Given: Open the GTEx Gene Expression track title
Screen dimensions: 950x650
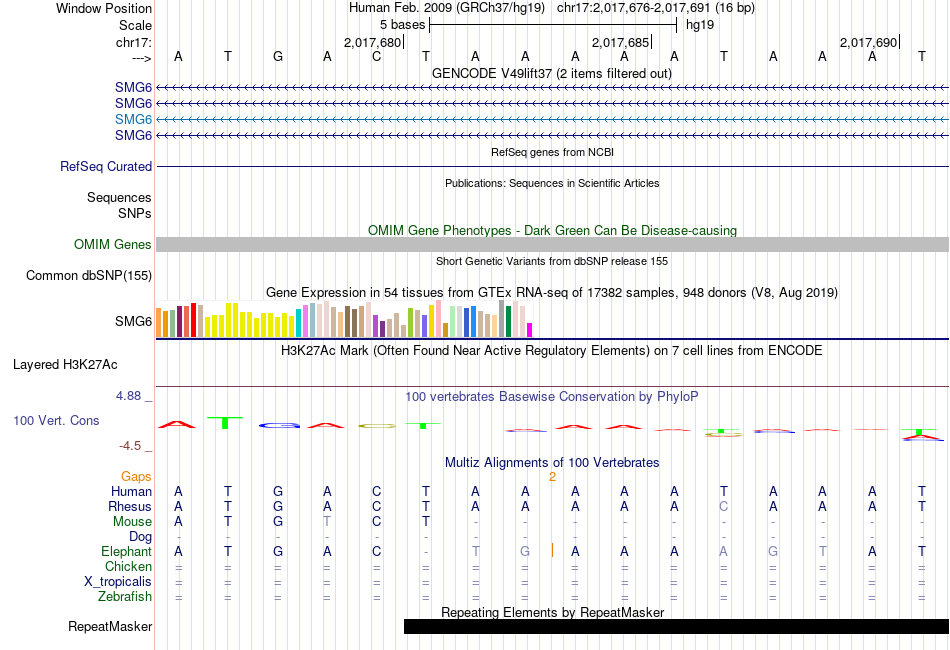Looking at the screenshot, I should pos(552,293).
